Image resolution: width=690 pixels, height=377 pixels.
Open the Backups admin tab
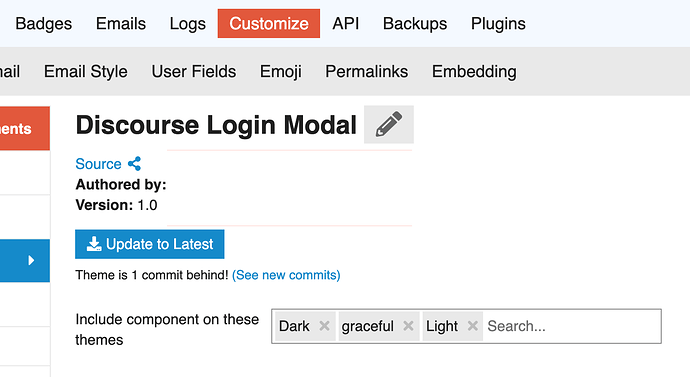click(415, 23)
